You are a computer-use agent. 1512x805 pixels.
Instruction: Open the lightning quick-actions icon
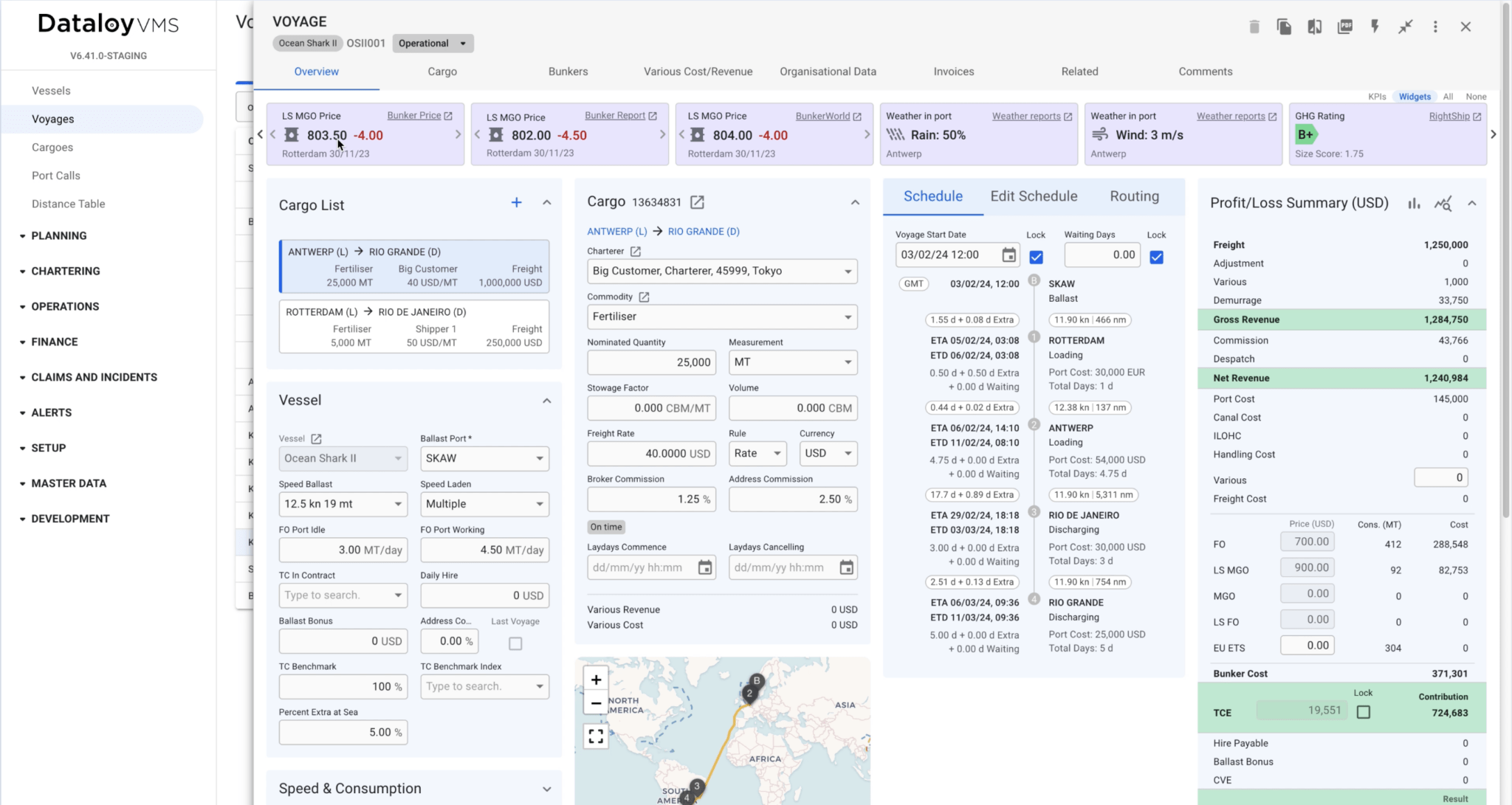click(x=1375, y=26)
